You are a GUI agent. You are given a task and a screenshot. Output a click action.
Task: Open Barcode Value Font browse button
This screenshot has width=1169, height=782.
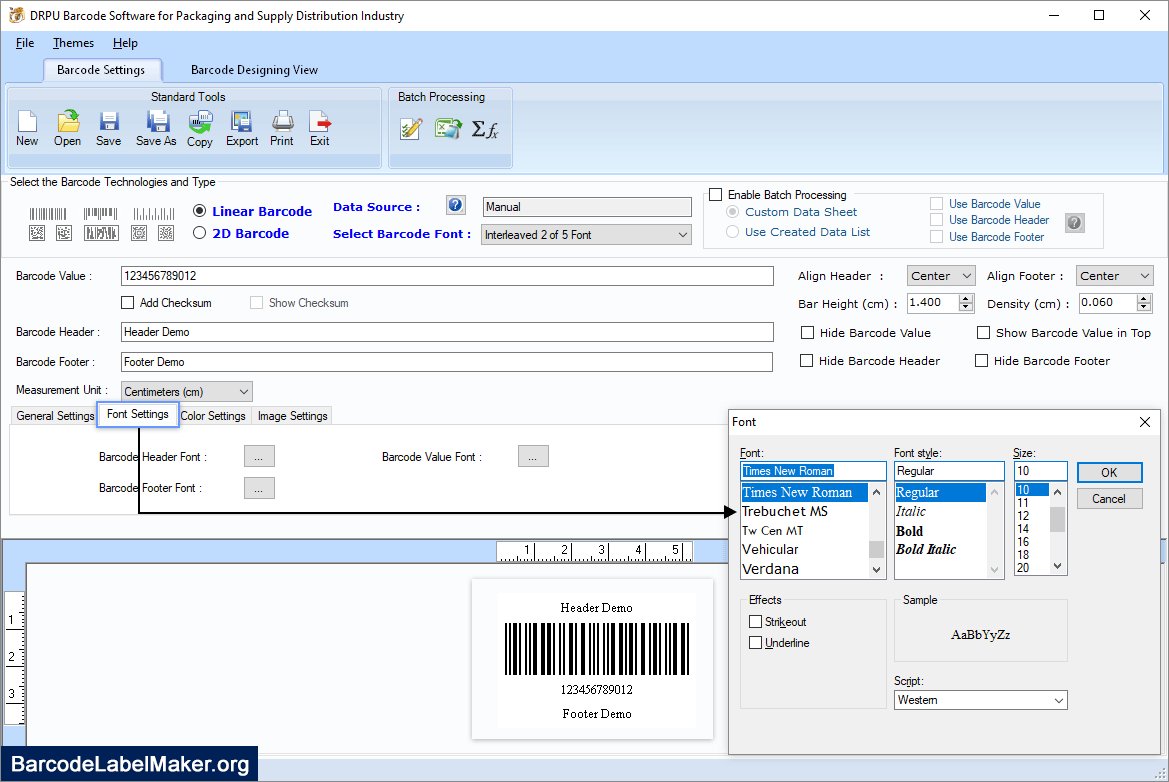click(x=533, y=456)
